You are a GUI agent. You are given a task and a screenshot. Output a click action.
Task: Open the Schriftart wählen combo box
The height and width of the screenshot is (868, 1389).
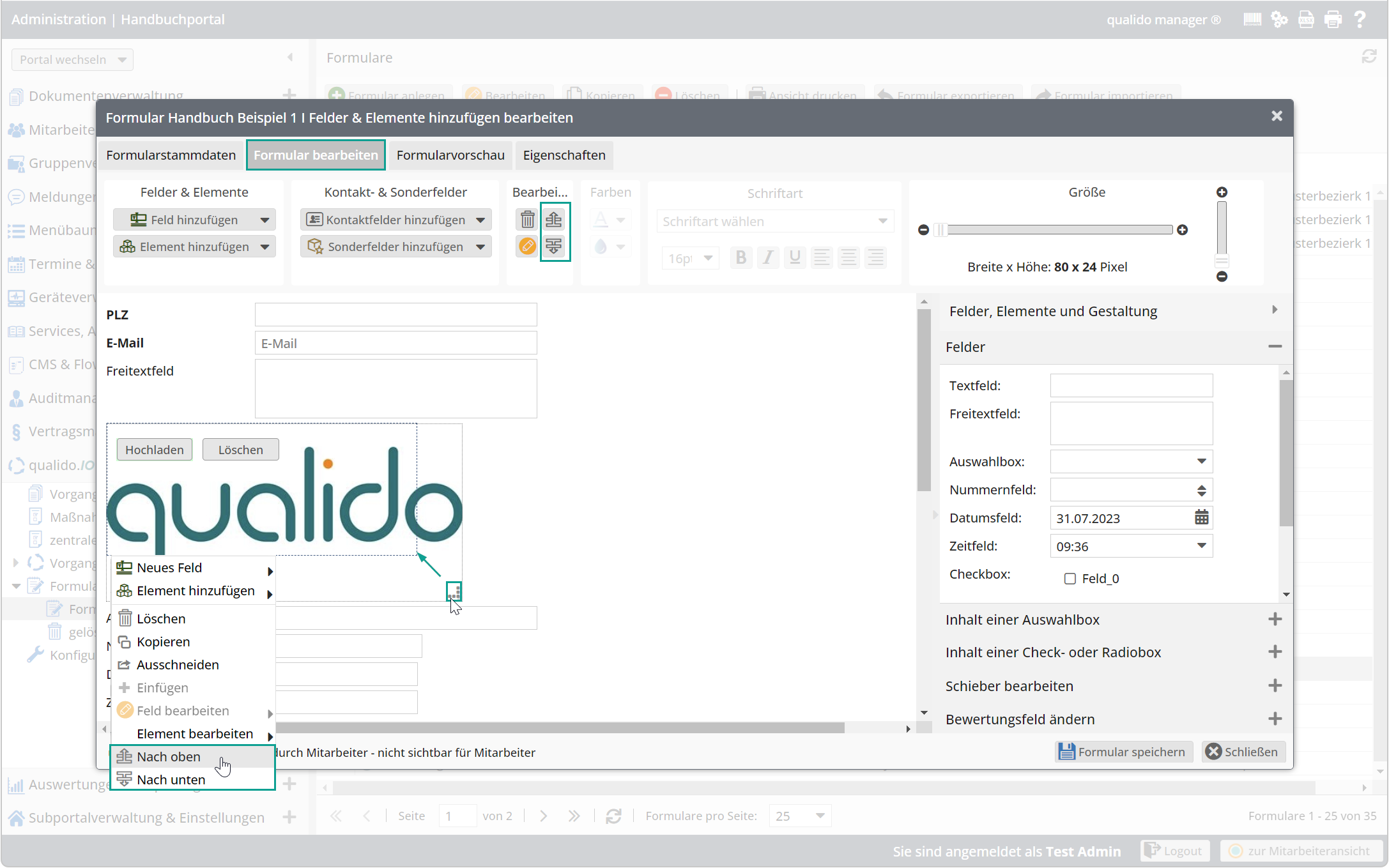774,222
